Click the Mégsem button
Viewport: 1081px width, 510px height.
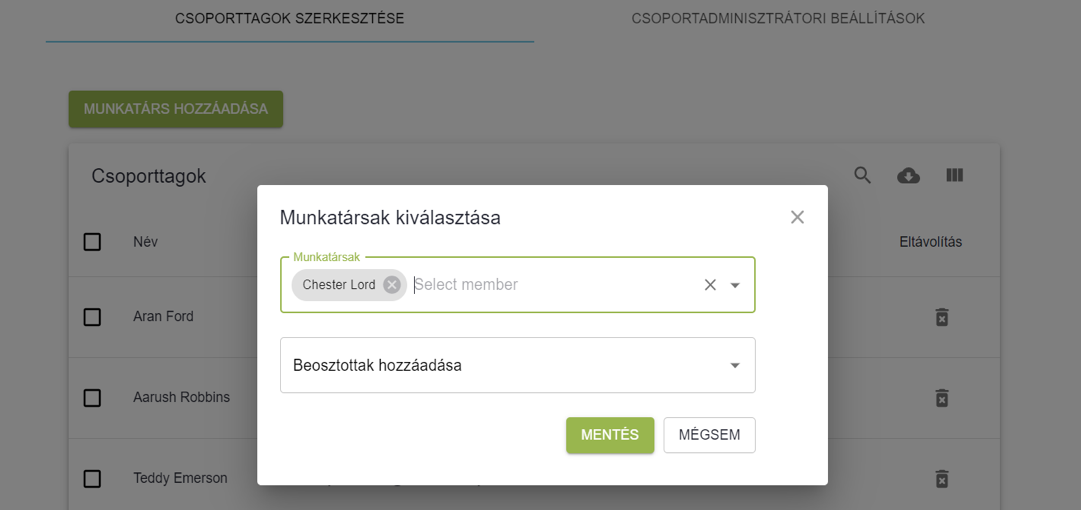[709, 435]
